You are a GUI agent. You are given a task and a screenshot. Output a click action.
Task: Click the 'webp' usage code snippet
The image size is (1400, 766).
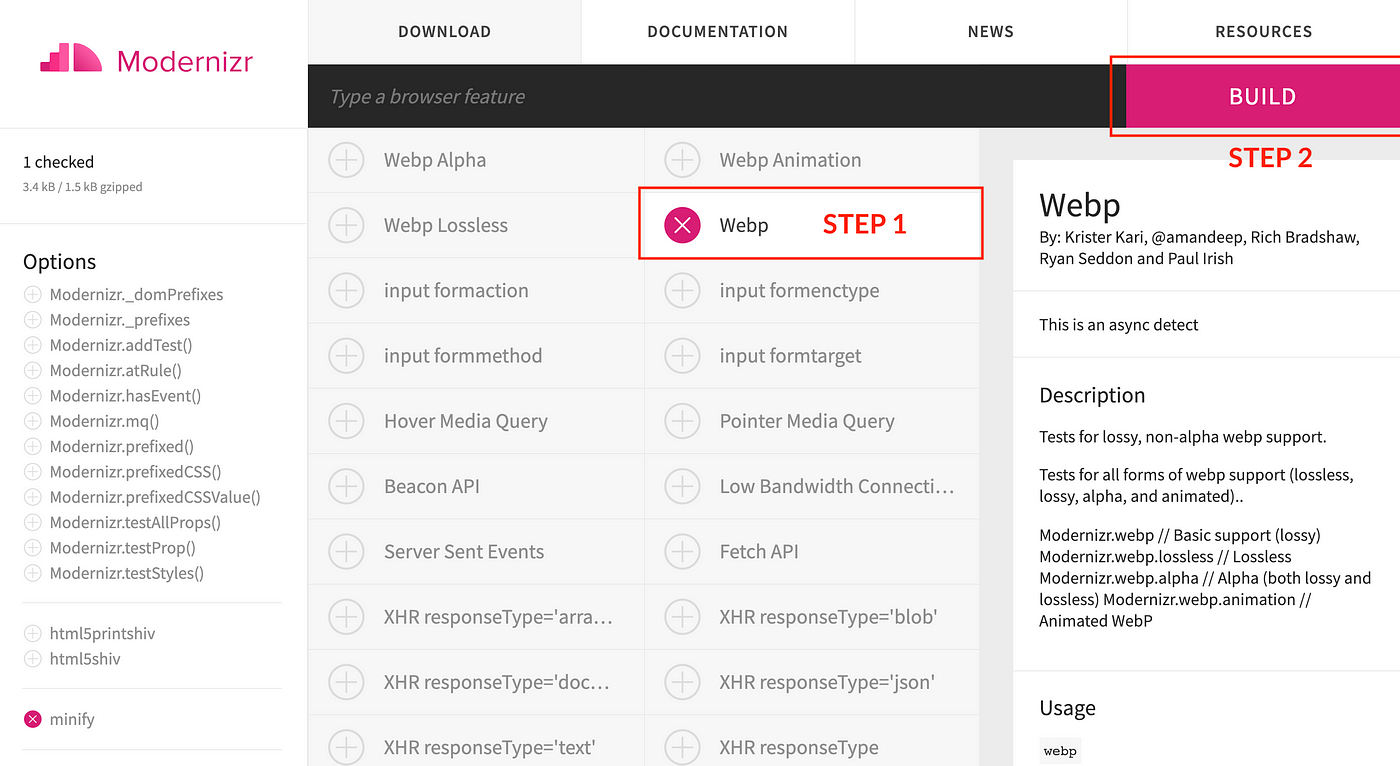1060,751
